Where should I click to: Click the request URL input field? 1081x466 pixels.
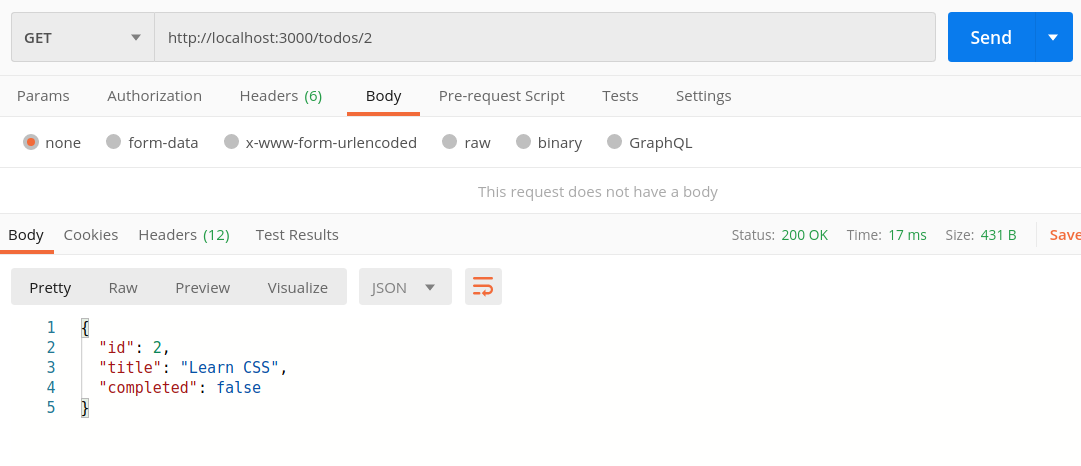click(545, 38)
